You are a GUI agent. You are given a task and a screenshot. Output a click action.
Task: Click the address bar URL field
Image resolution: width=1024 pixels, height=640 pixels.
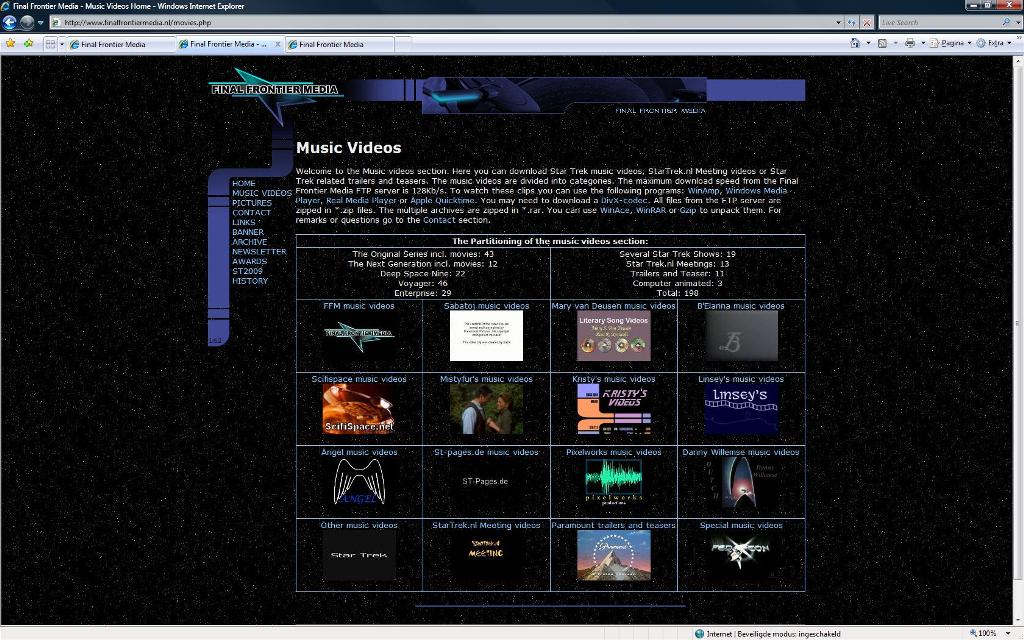[x=442, y=22]
